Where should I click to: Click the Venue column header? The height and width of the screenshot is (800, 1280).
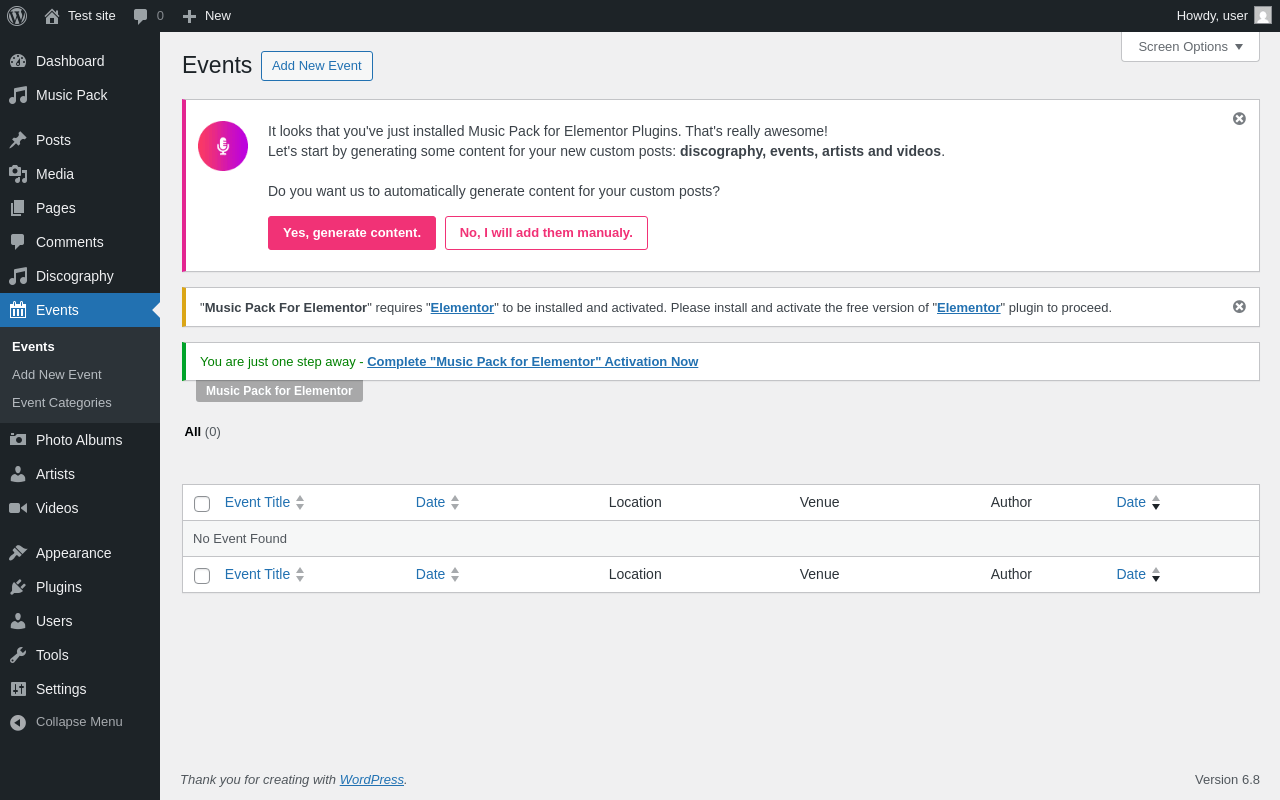pyautogui.click(x=820, y=502)
